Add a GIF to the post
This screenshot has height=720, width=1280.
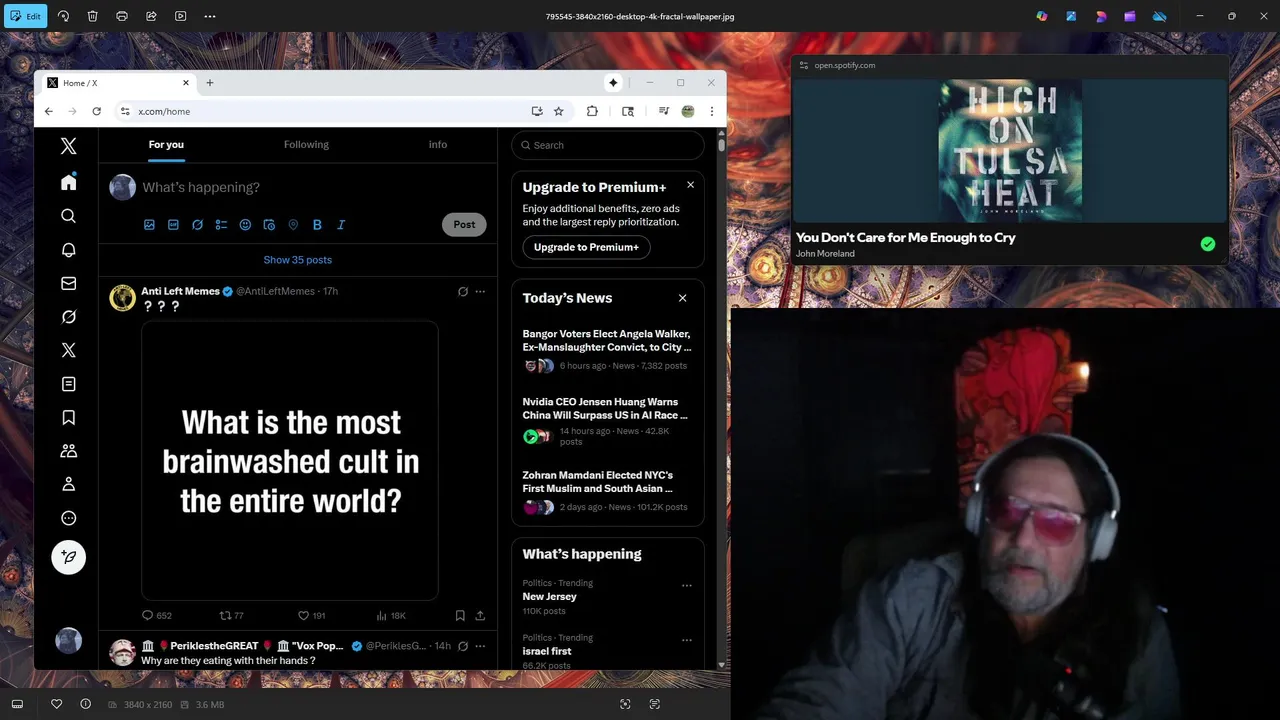[173, 225]
